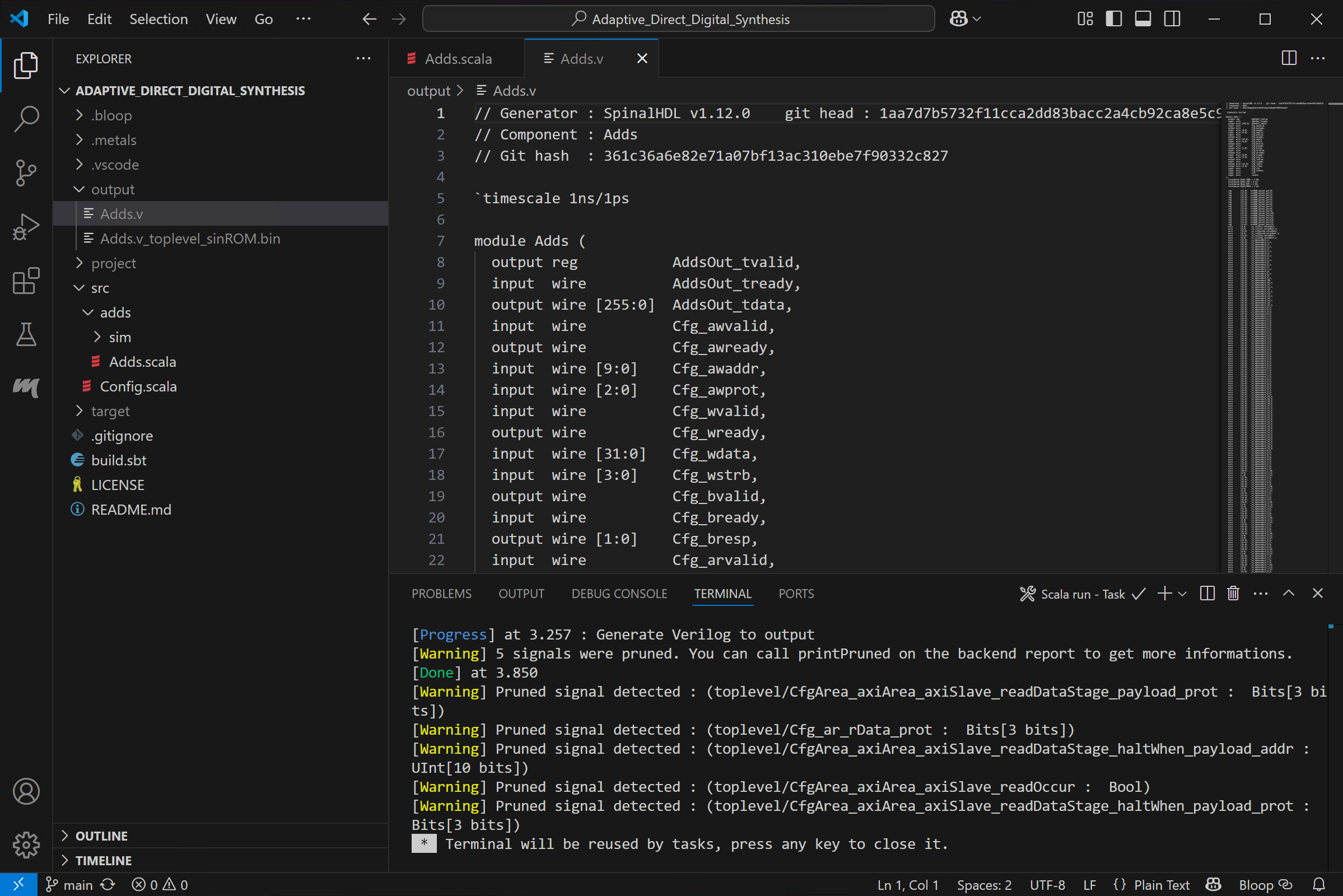Switch to the PROBLEMS panel tab
Viewport: 1343px width, 896px height.
pos(441,594)
